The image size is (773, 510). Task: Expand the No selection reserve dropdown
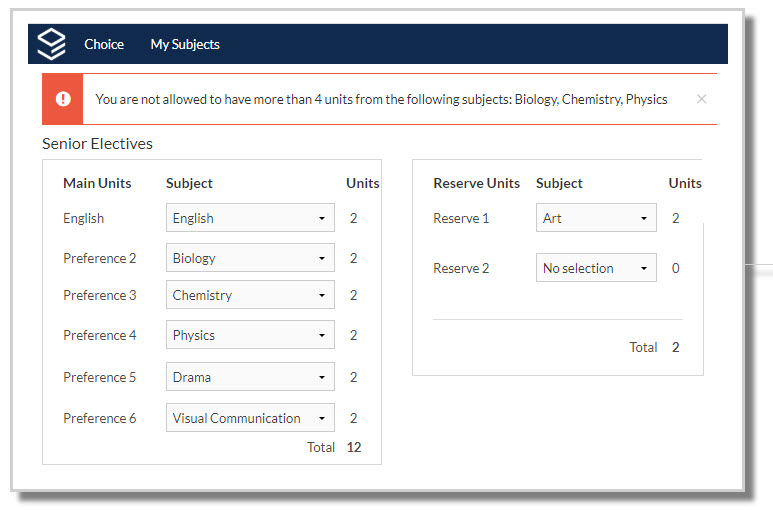click(x=596, y=268)
